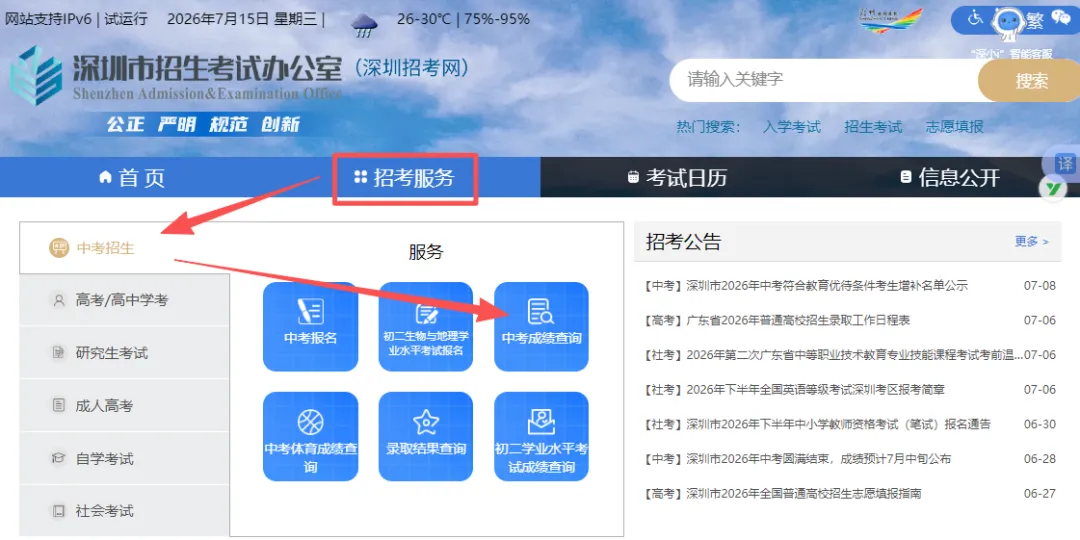Click 更多 > in 招考公告
This screenshot has height=540, width=1080.
(x=1031, y=242)
